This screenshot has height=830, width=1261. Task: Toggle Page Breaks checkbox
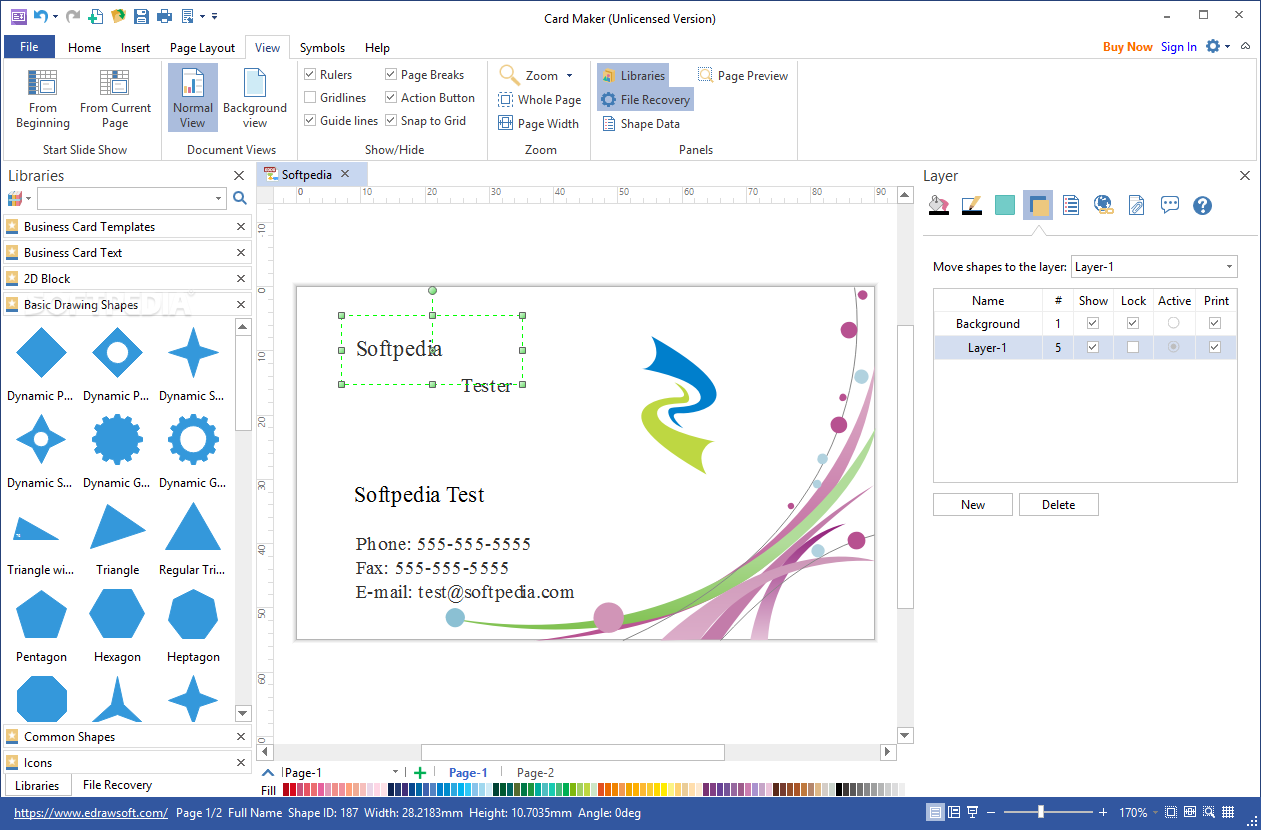tap(391, 74)
